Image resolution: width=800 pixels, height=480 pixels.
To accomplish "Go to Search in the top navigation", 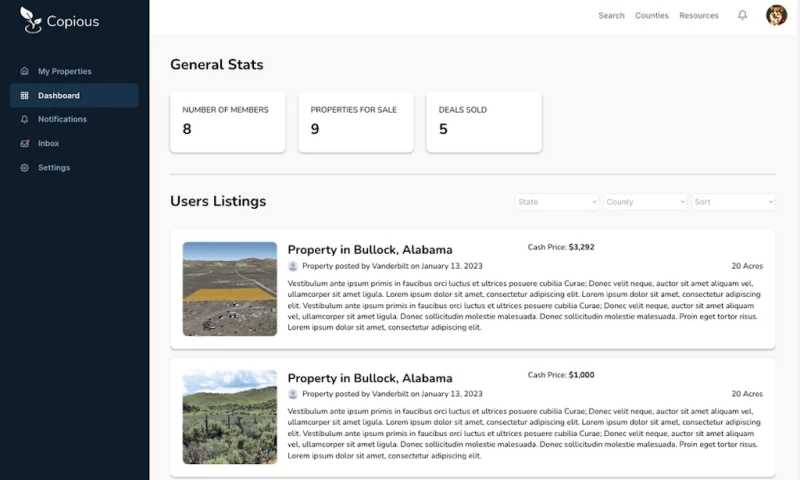I will pos(611,16).
